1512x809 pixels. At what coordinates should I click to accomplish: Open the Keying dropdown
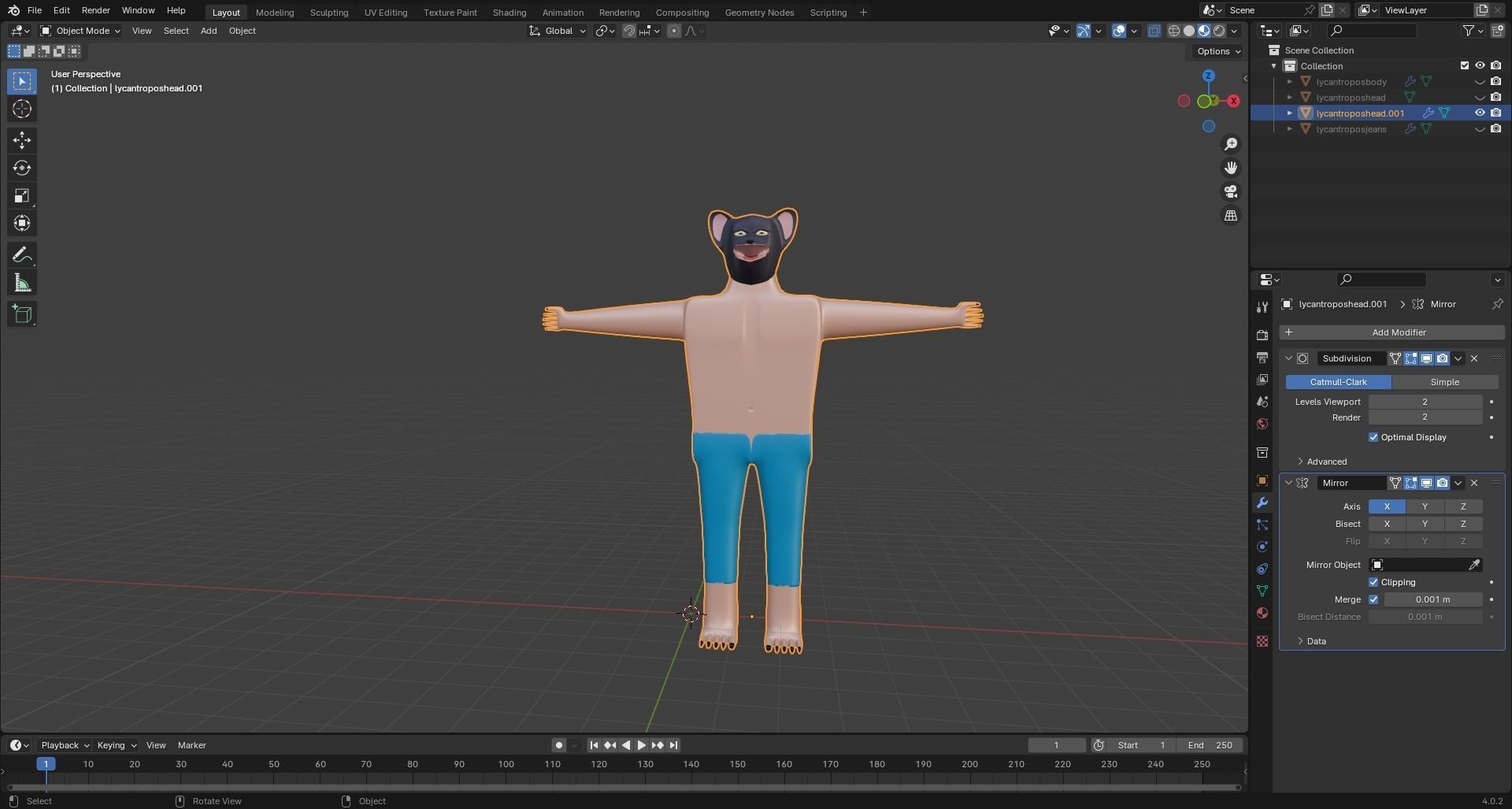pos(116,745)
